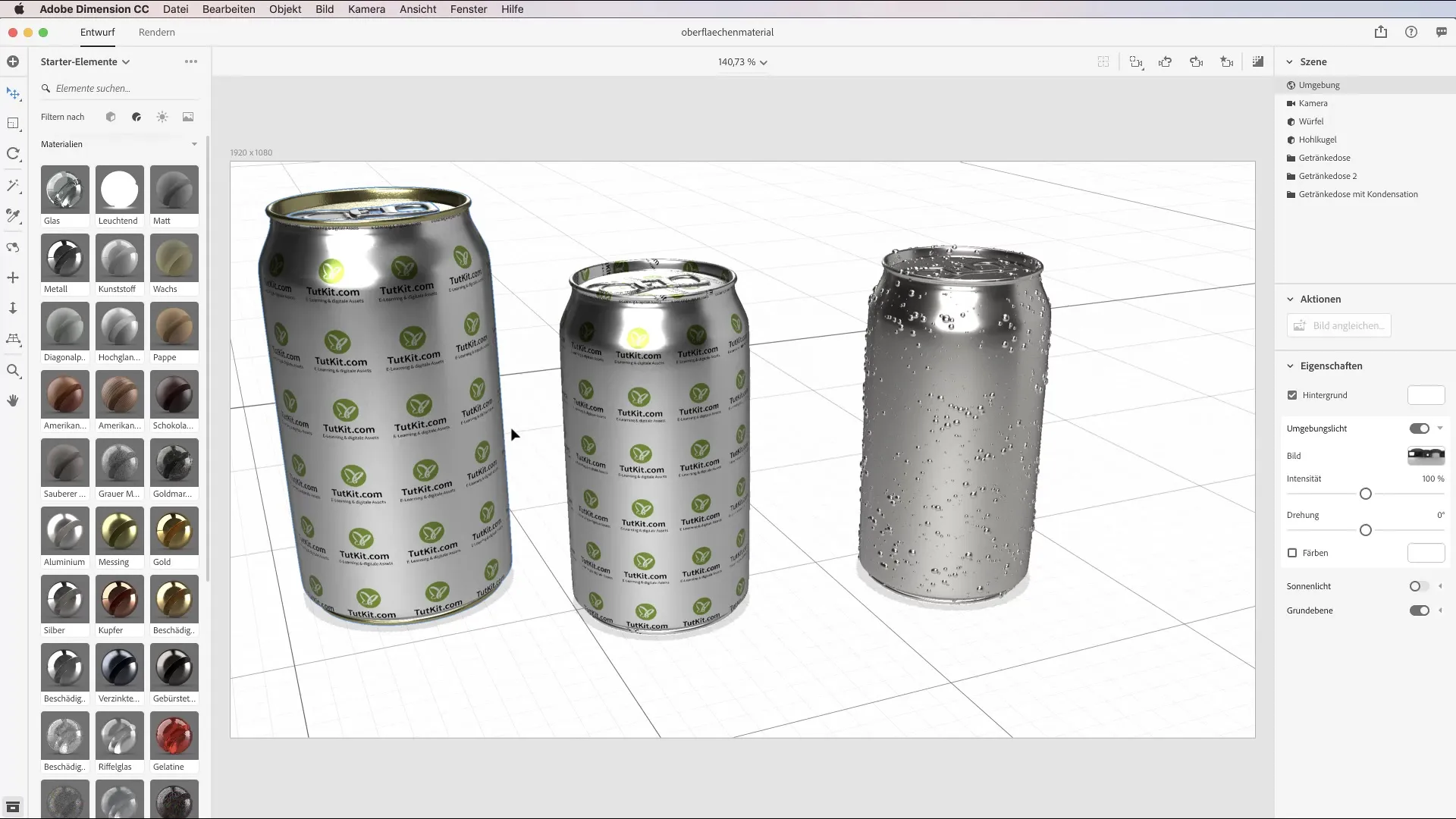Select the Orbit camera tool

[x=13, y=247]
